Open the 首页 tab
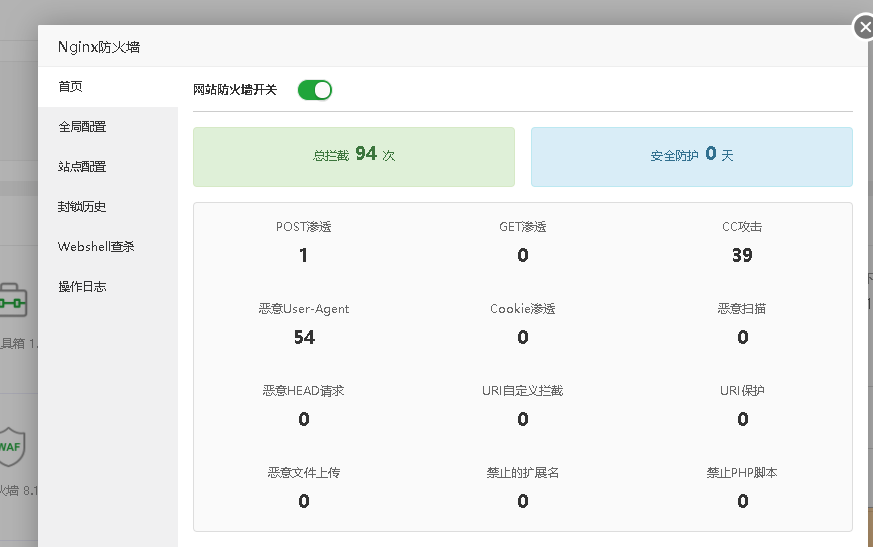The height and width of the screenshot is (547, 873). tap(70, 87)
